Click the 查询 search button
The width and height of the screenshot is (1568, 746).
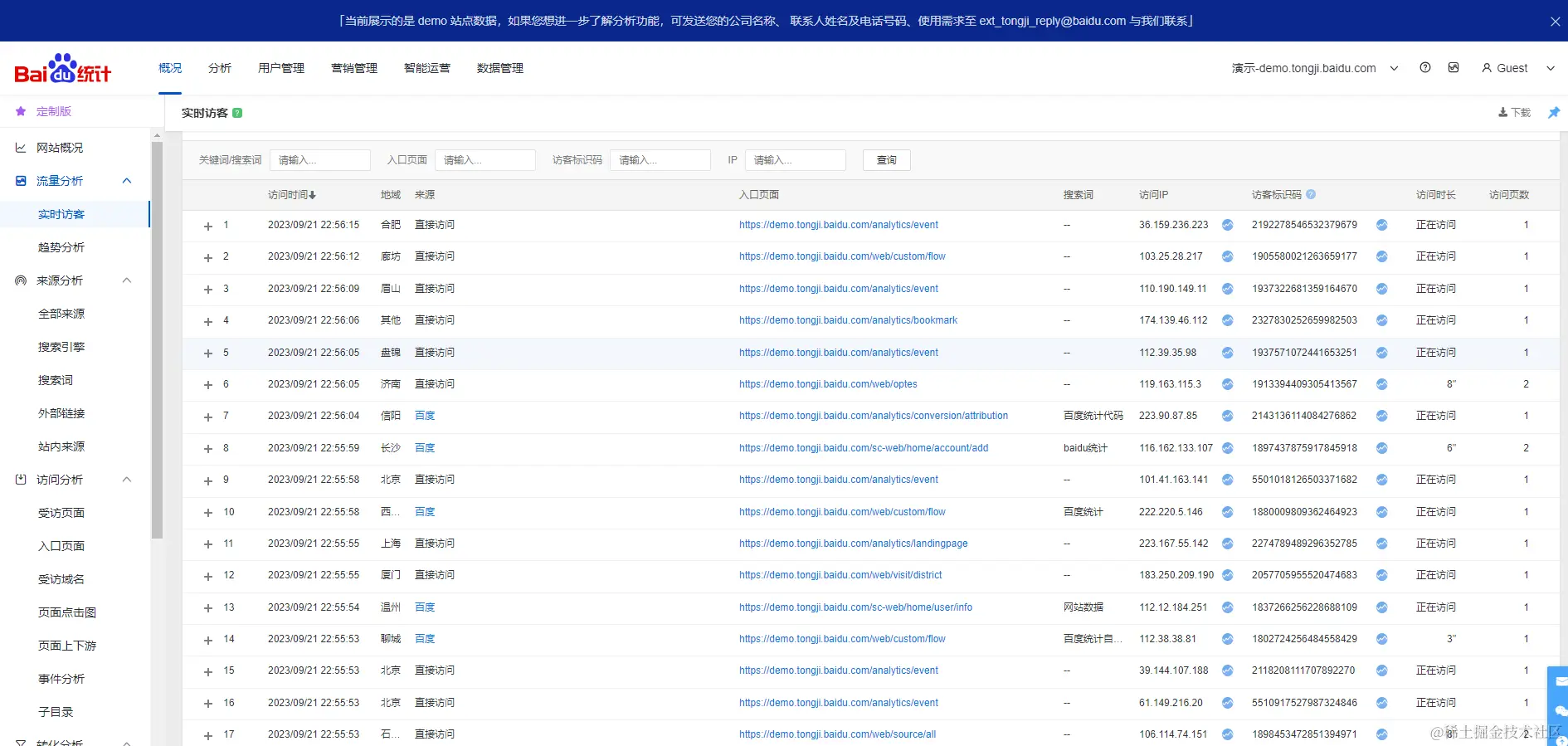pos(887,160)
